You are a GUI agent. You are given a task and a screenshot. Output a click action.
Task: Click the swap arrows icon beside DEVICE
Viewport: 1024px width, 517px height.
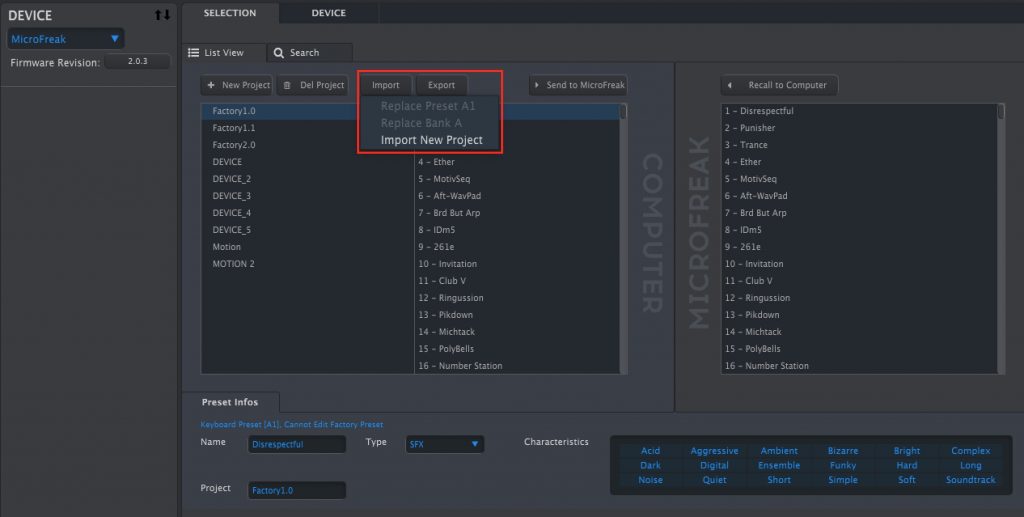161,15
